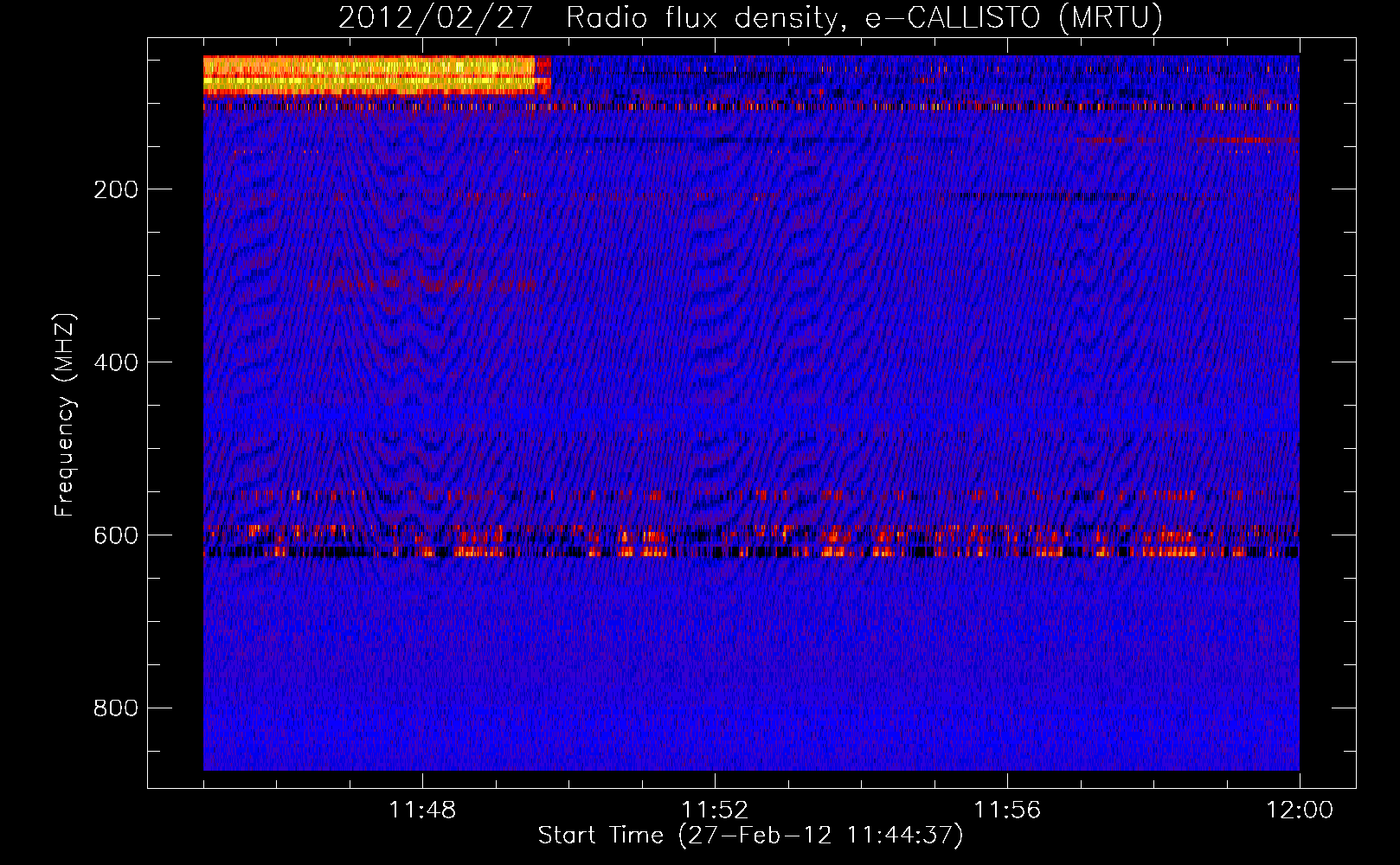This screenshot has height=865, width=1400.
Task: Click the '11:48' time tick label
Action: coord(422,810)
